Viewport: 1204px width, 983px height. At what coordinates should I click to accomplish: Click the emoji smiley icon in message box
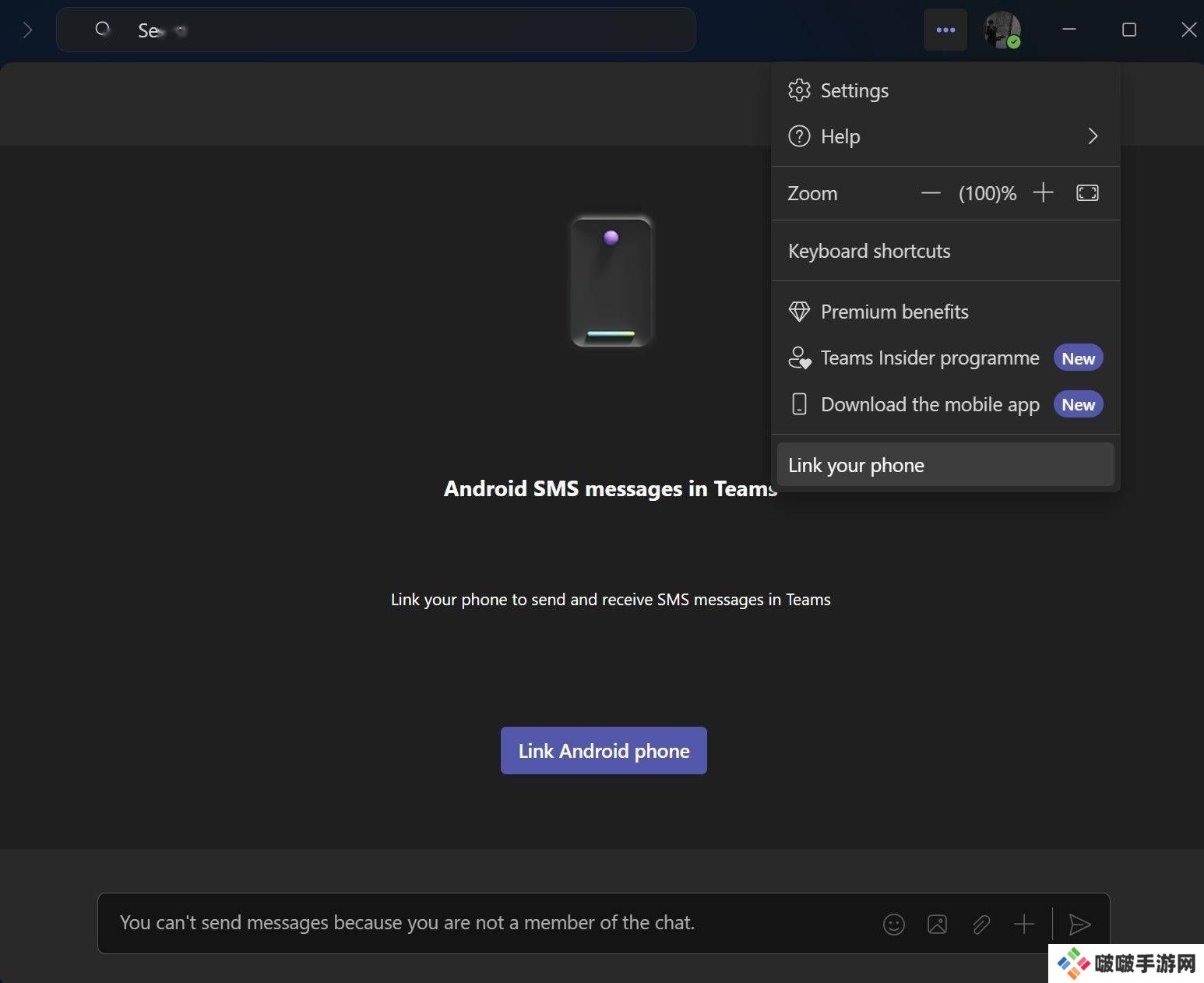click(893, 924)
